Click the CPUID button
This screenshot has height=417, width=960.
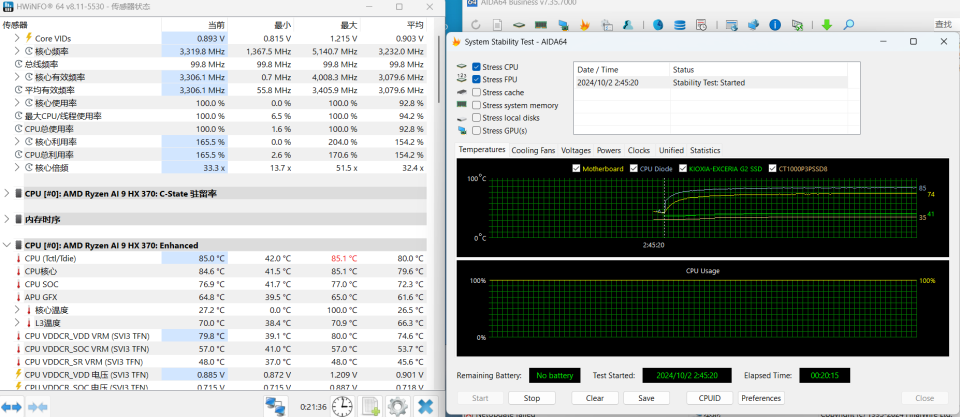(710, 398)
